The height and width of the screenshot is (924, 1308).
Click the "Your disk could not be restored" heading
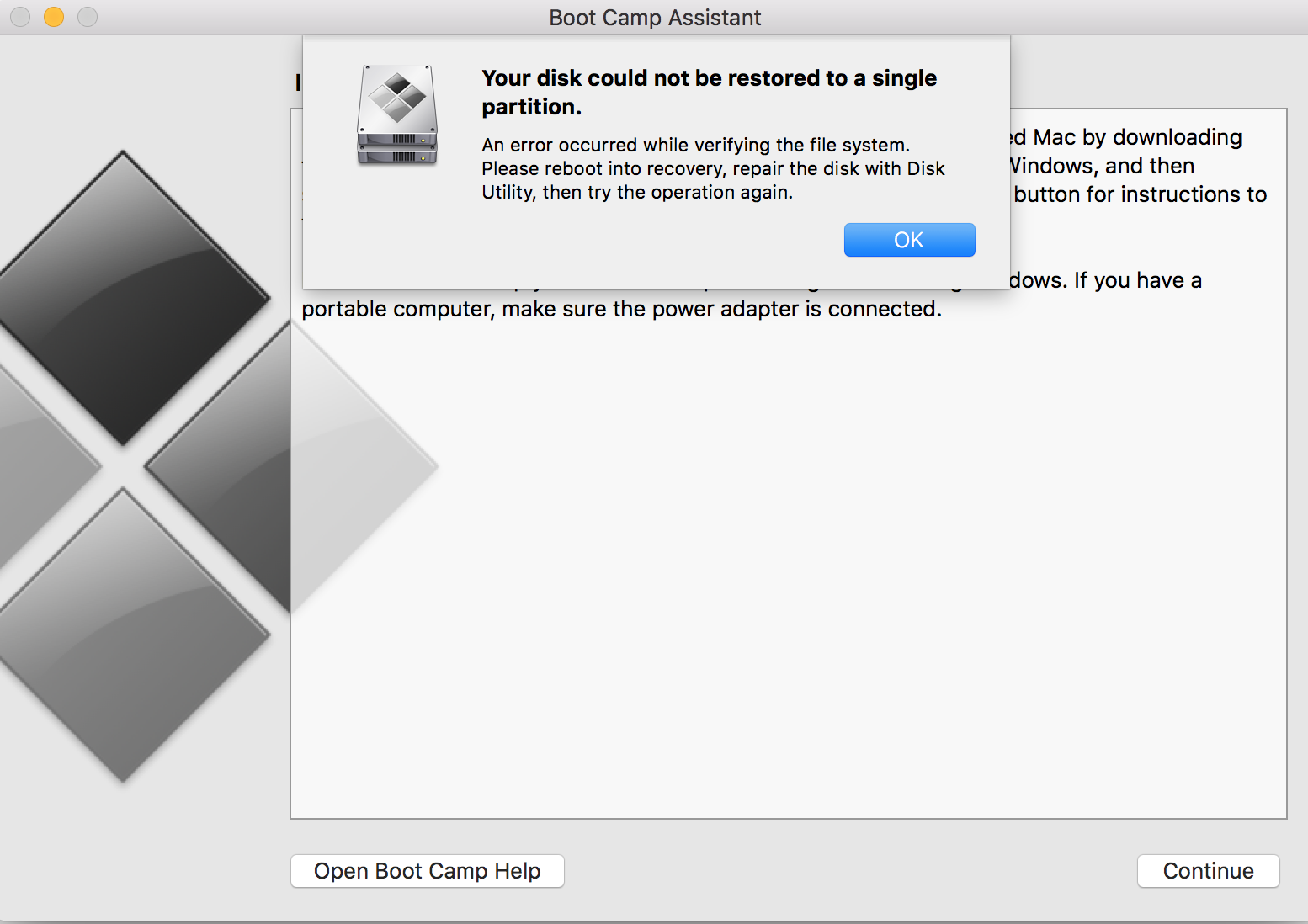[709, 93]
